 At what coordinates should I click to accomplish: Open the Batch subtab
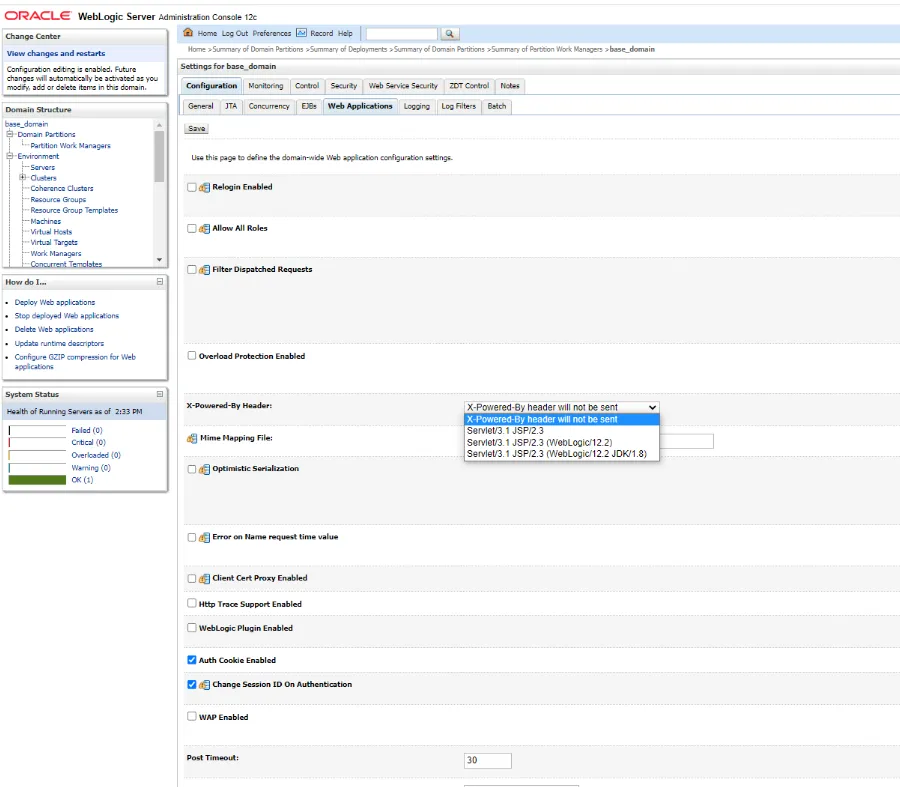tap(496, 107)
